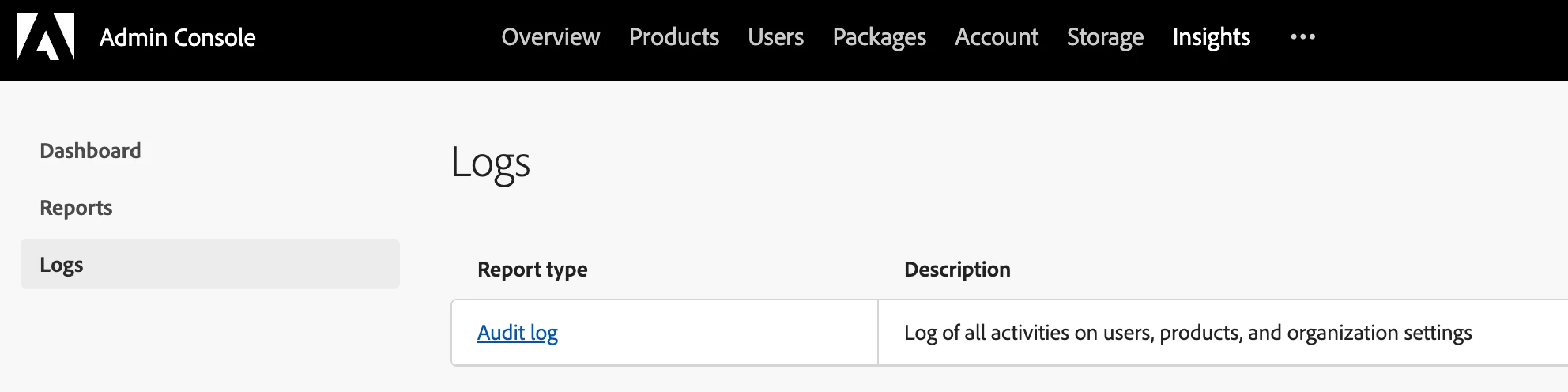
Task: Go to the Overview tab
Action: [551, 36]
